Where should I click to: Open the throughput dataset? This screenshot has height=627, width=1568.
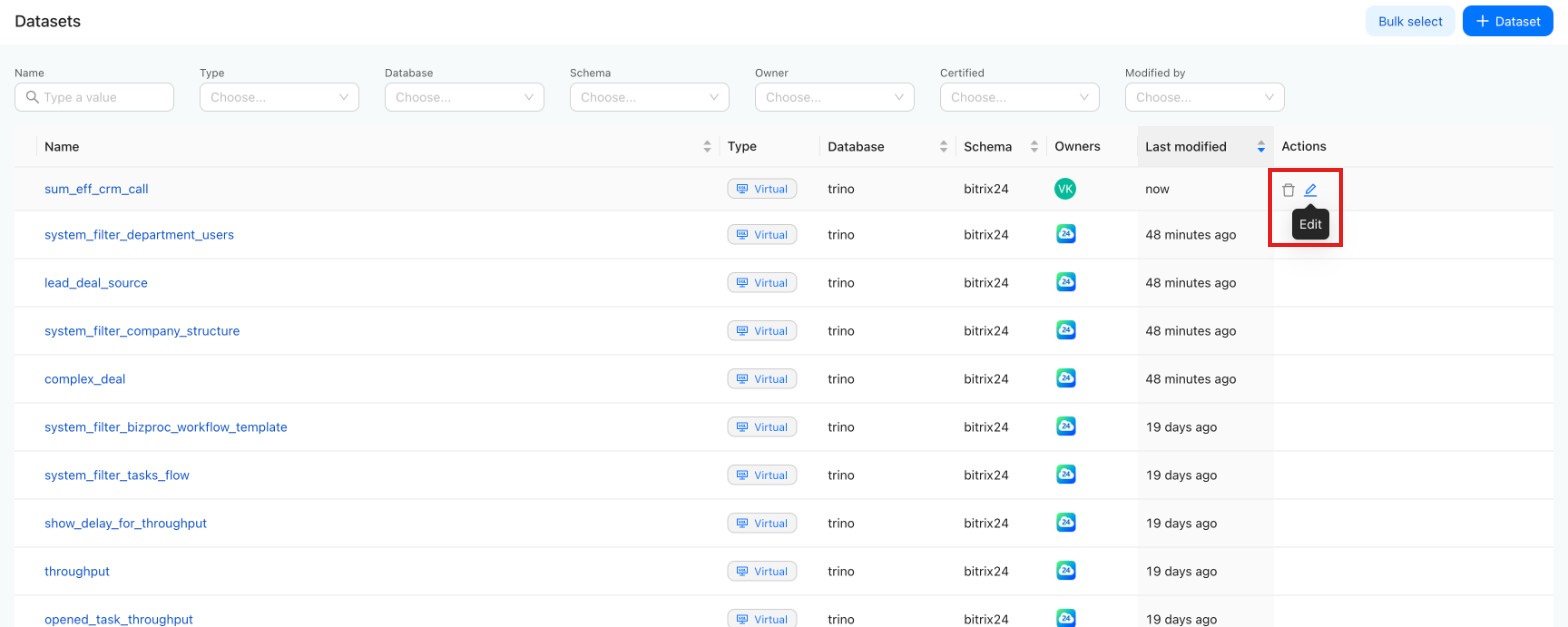(77, 571)
